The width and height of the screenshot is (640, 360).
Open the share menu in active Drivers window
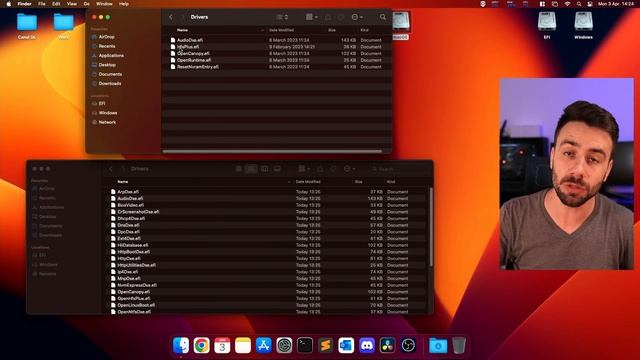328,17
